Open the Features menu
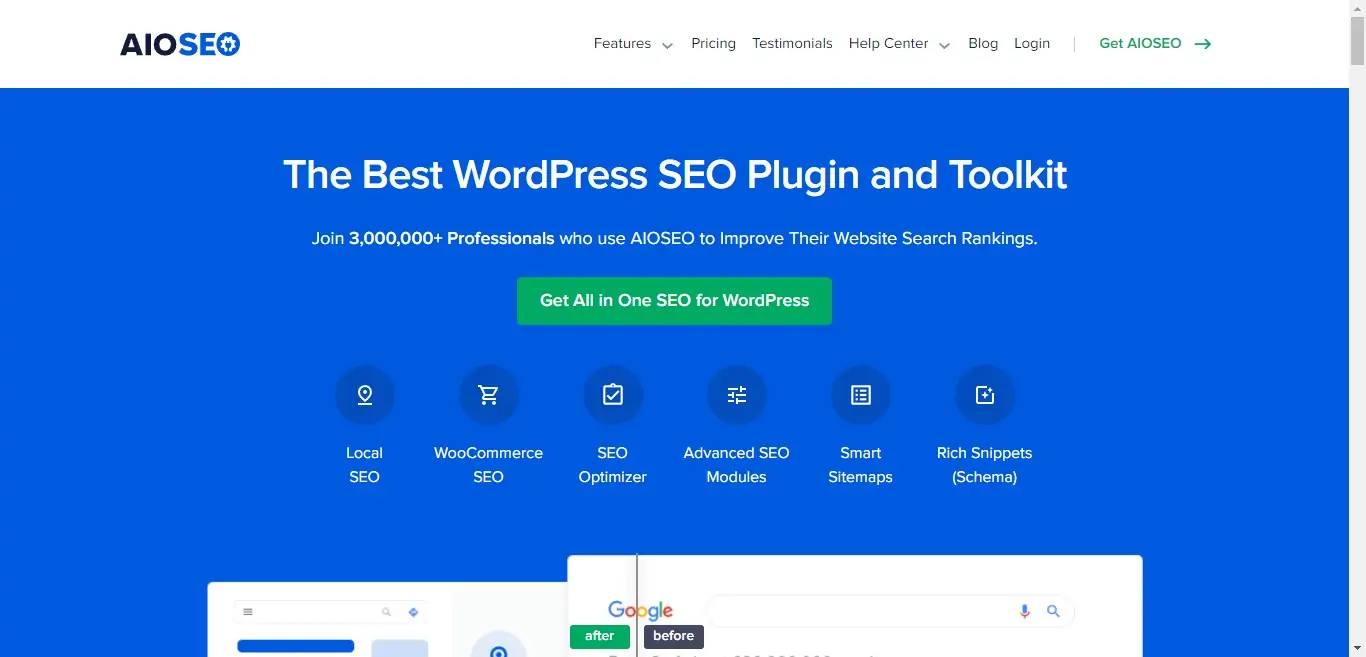This screenshot has height=657, width=1366. [622, 43]
